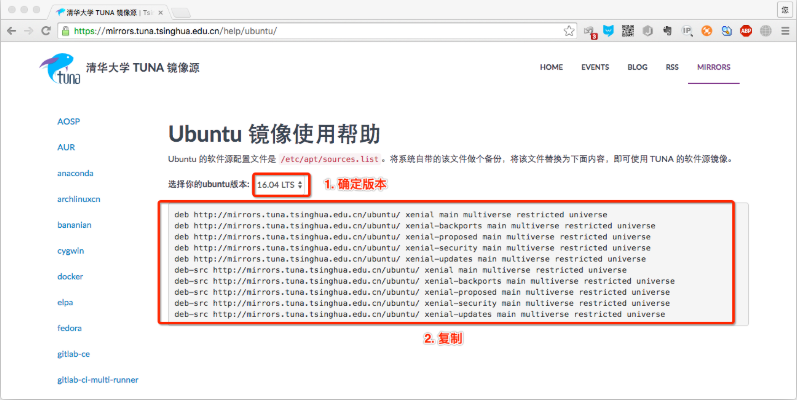
Task: Open the elpa help link
Action: pyautogui.click(x=65, y=302)
